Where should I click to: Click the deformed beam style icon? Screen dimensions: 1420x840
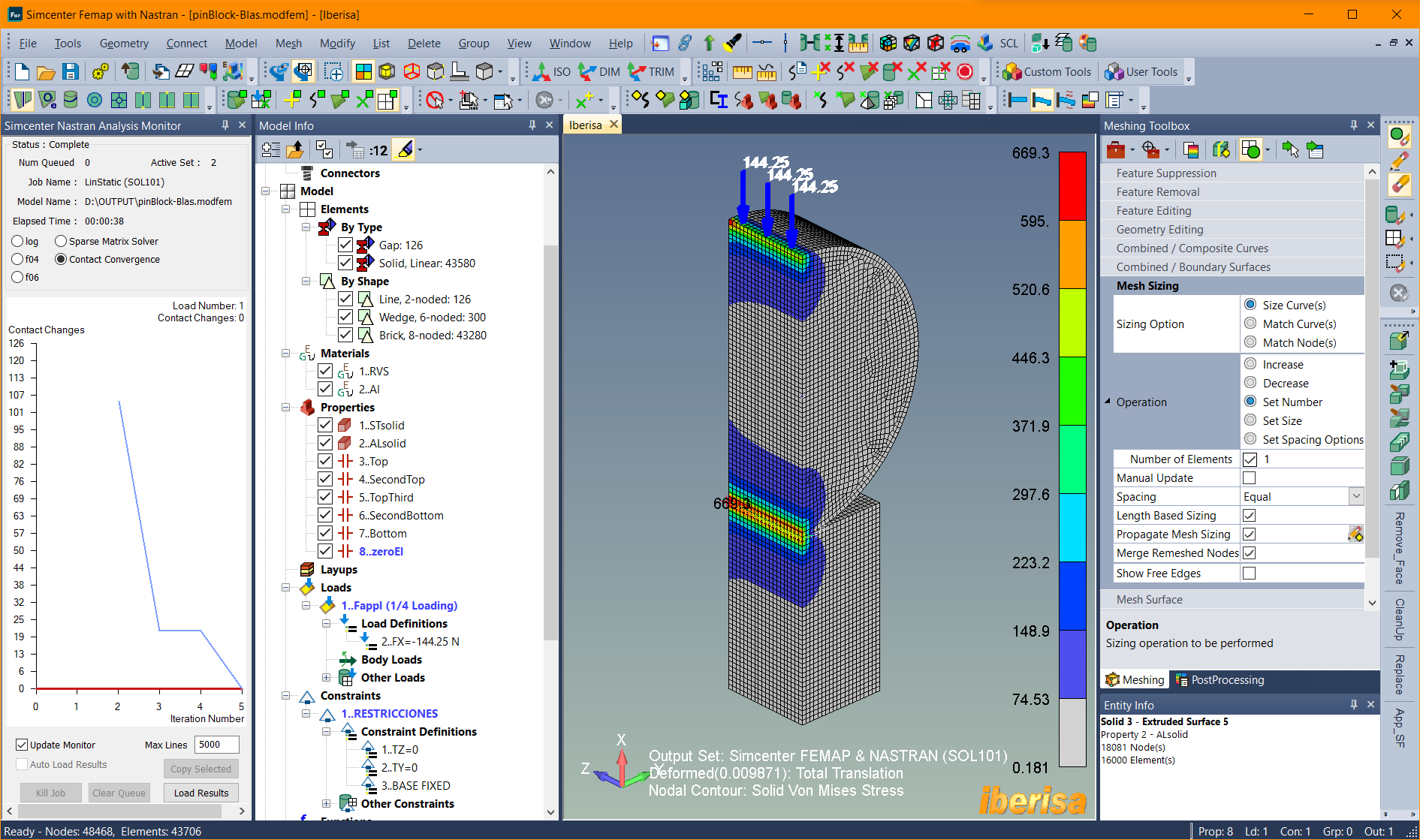point(1042,100)
